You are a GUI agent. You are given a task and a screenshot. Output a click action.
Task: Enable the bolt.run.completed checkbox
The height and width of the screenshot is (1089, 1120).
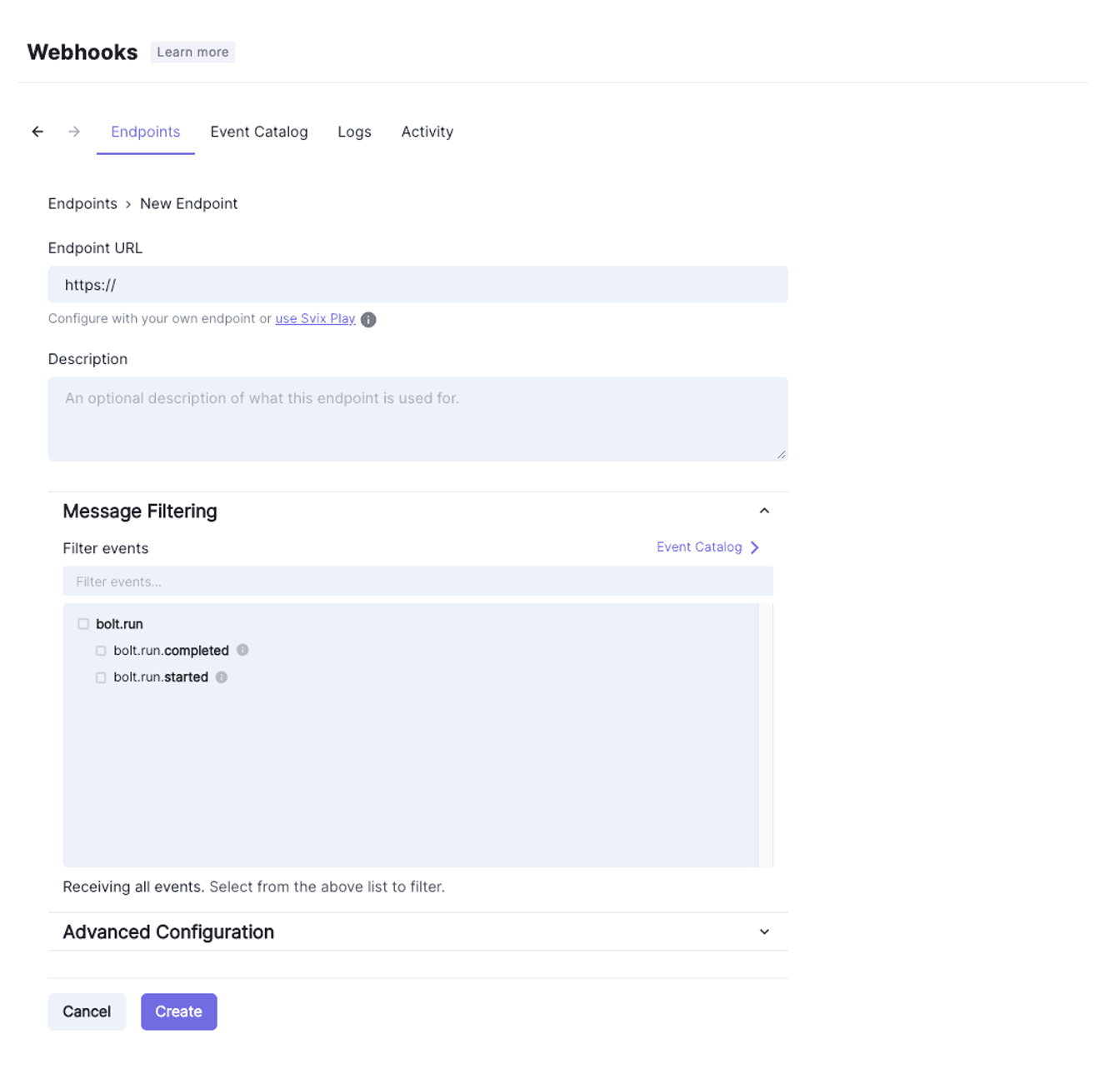pos(101,651)
